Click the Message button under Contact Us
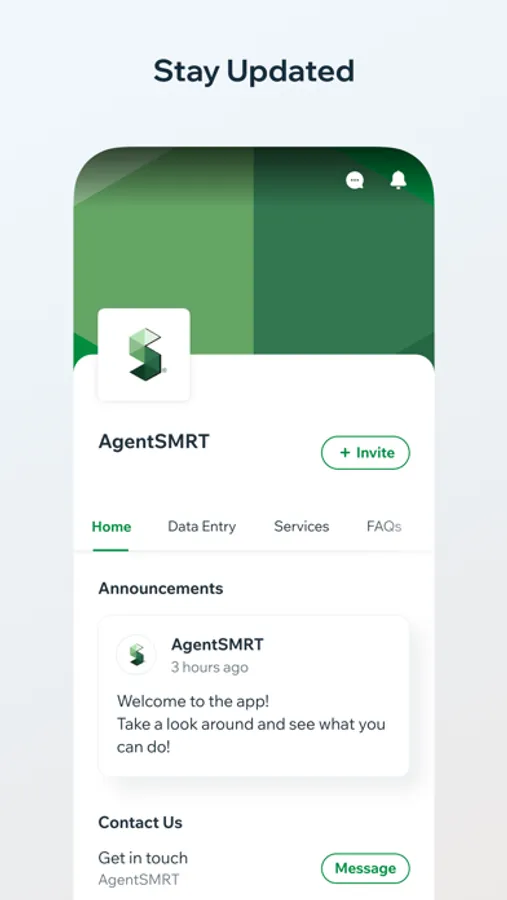Image resolution: width=507 pixels, height=900 pixels. 365,868
